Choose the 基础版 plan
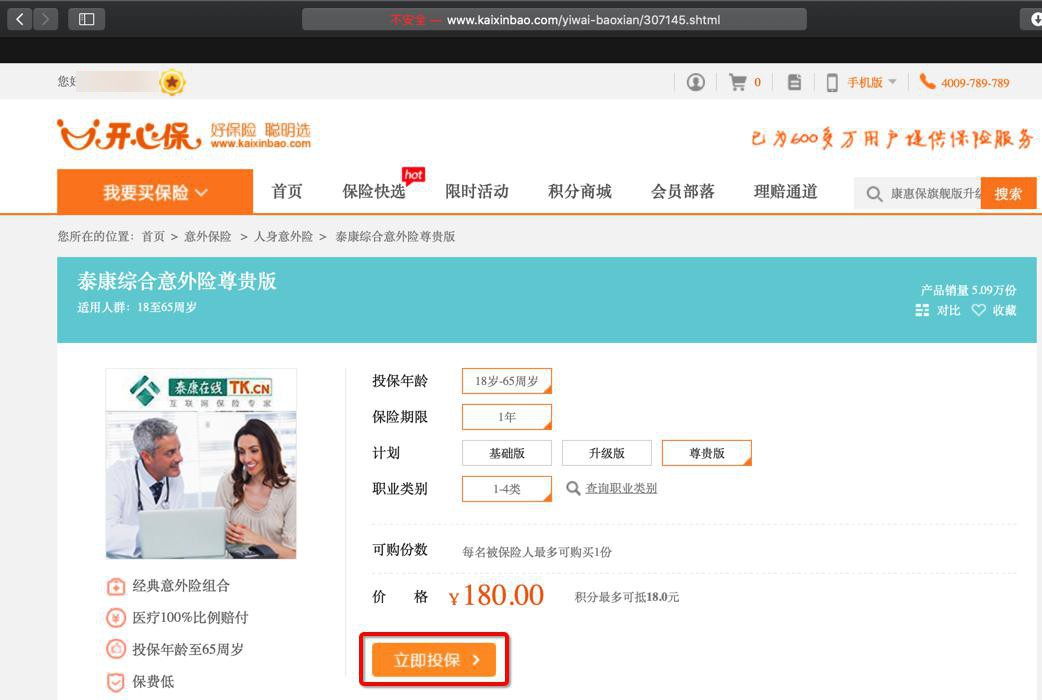 pos(506,453)
